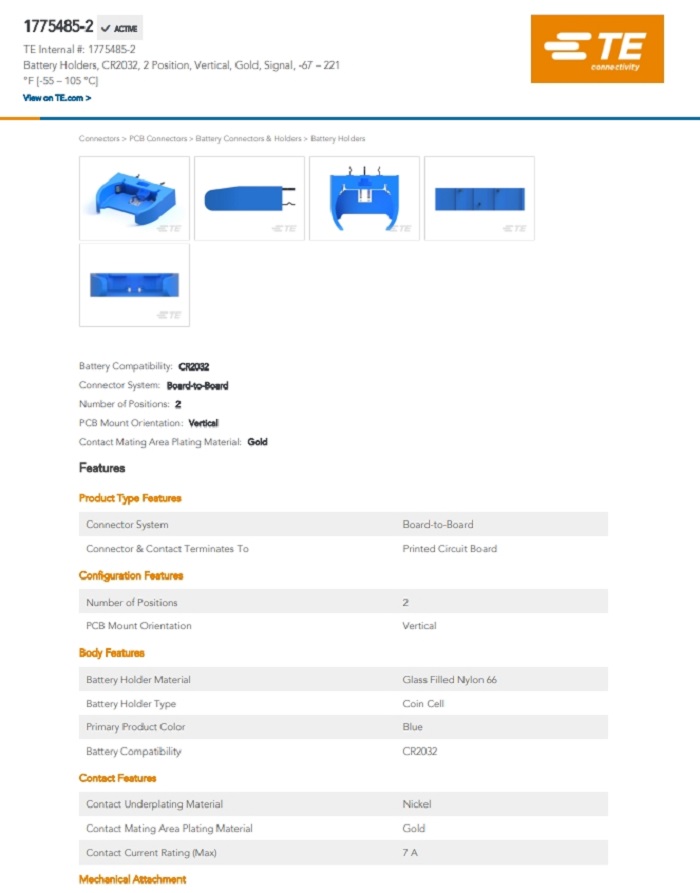The image size is (700, 893).
Task: Click the part number heading 1775485-2
Action: coord(58,27)
